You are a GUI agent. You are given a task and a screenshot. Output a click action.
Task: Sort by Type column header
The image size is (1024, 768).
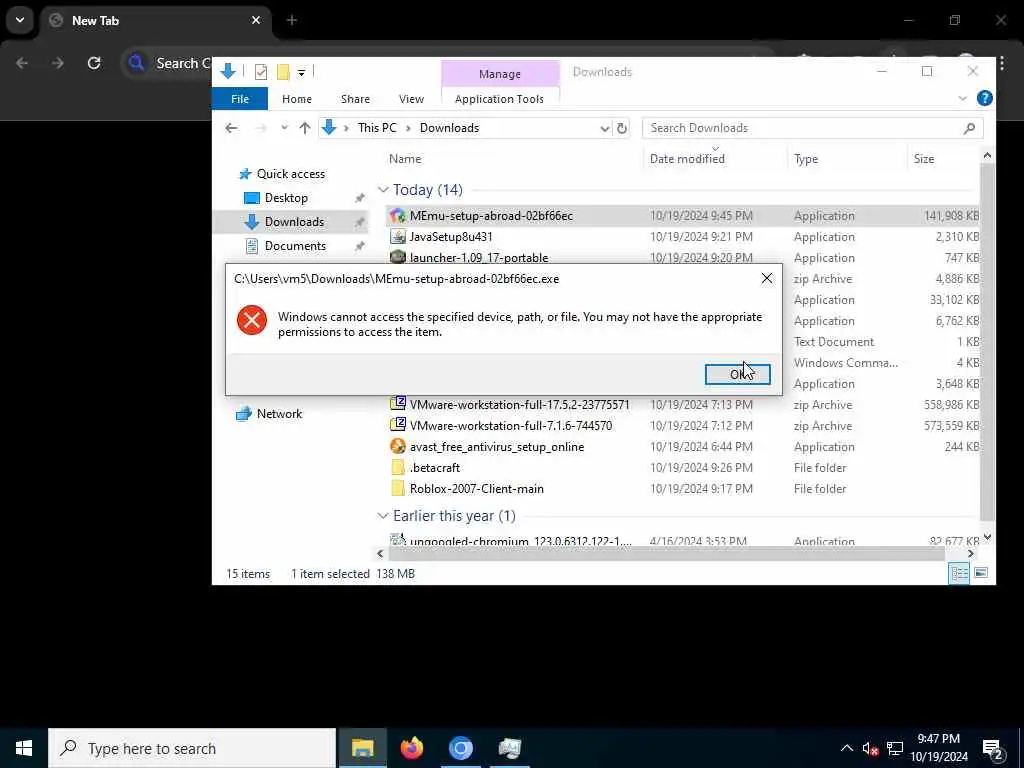(806, 159)
